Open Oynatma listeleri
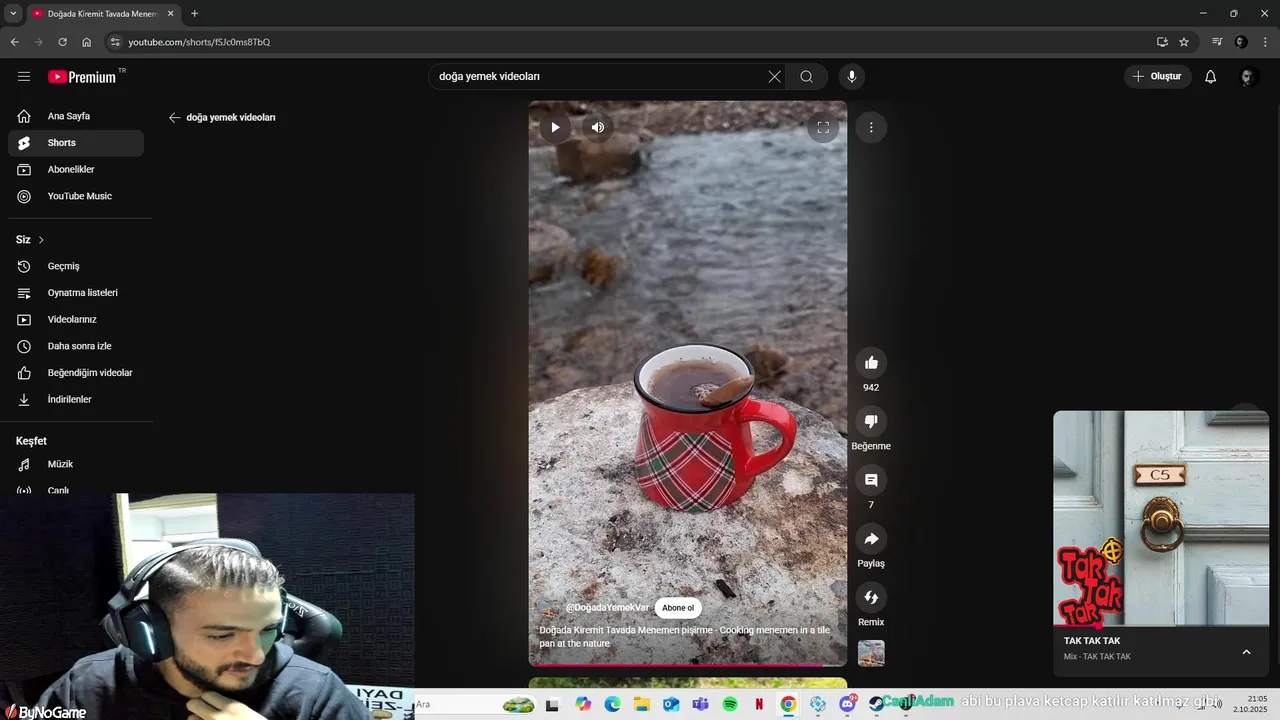This screenshot has width=1280, height=720. coord(76,293)
